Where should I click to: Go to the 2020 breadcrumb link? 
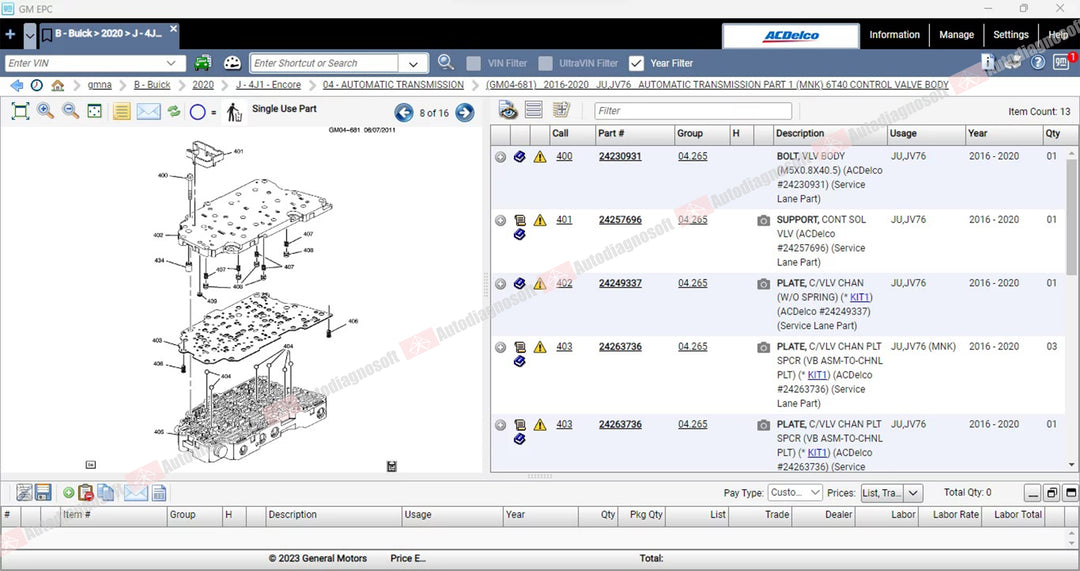(202, 85)
